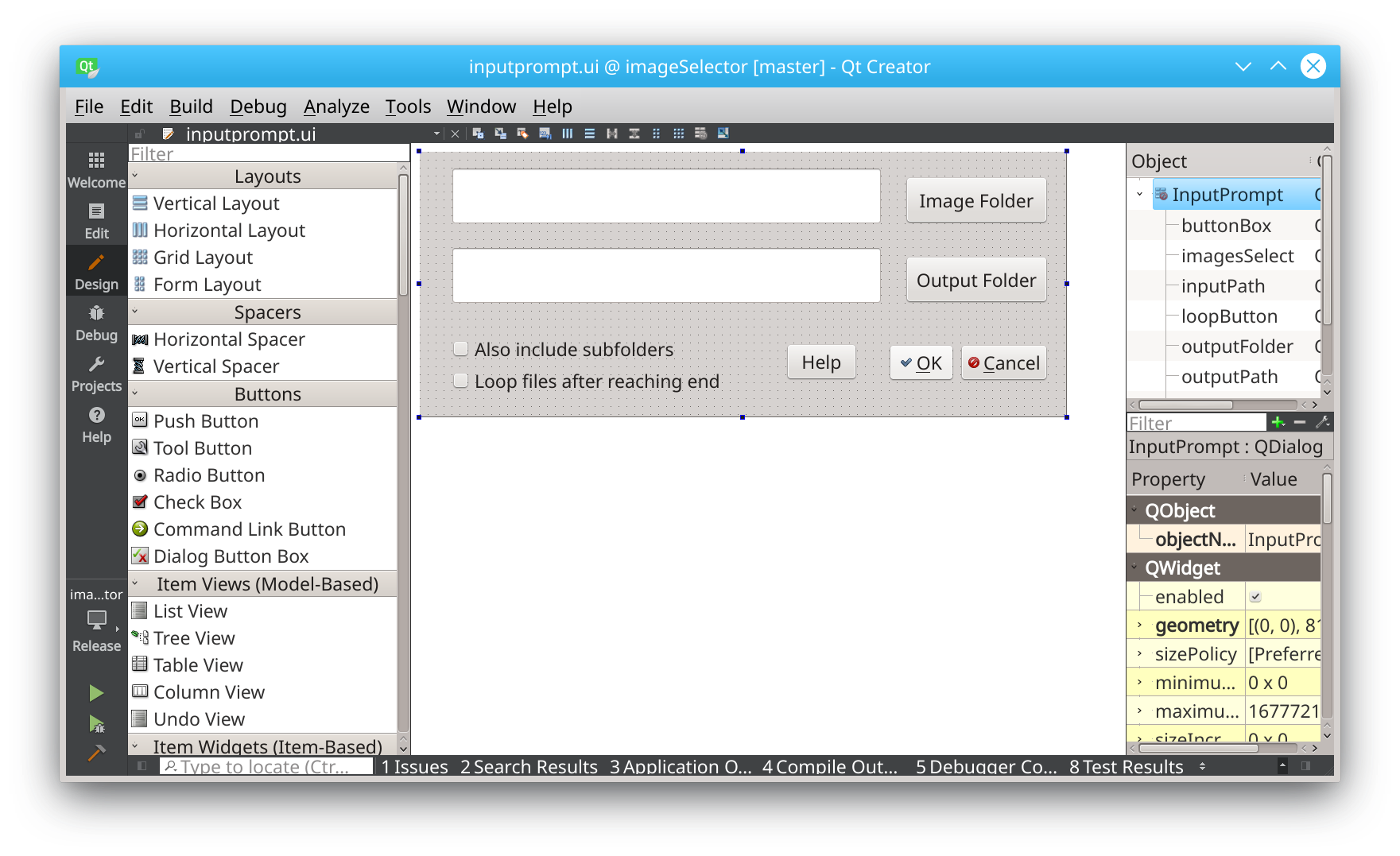Remove dynamic property with minus icon

coord(1300,422)
